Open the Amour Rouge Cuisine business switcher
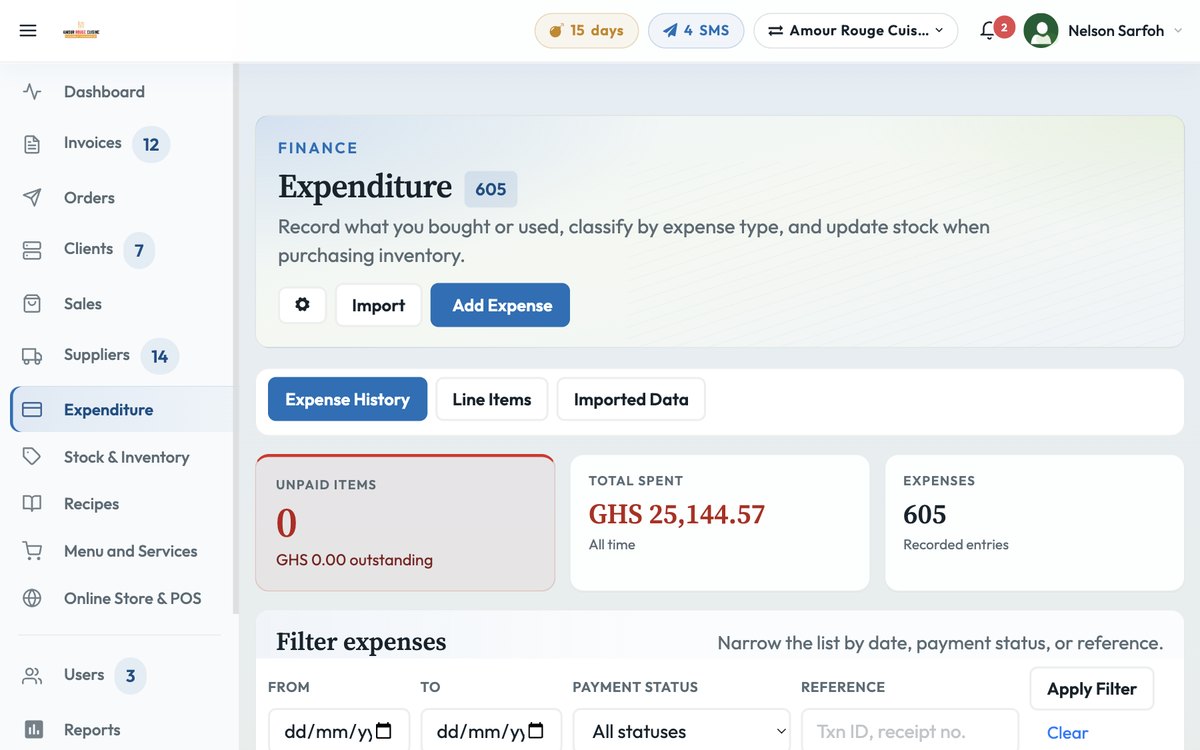1200x750 pixels. pyautogui.click(x=856, y=31)
